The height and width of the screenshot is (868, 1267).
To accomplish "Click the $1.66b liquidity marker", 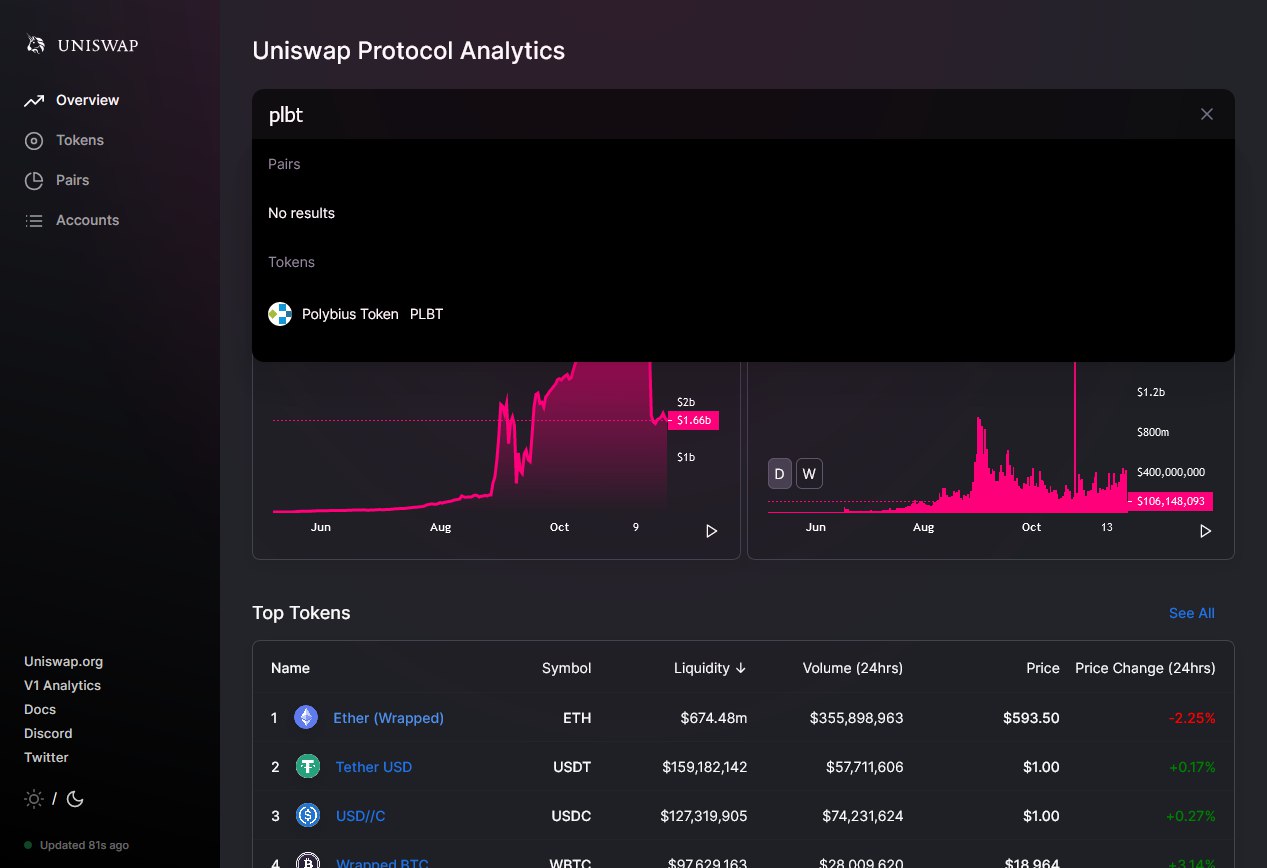I will 693,420.
